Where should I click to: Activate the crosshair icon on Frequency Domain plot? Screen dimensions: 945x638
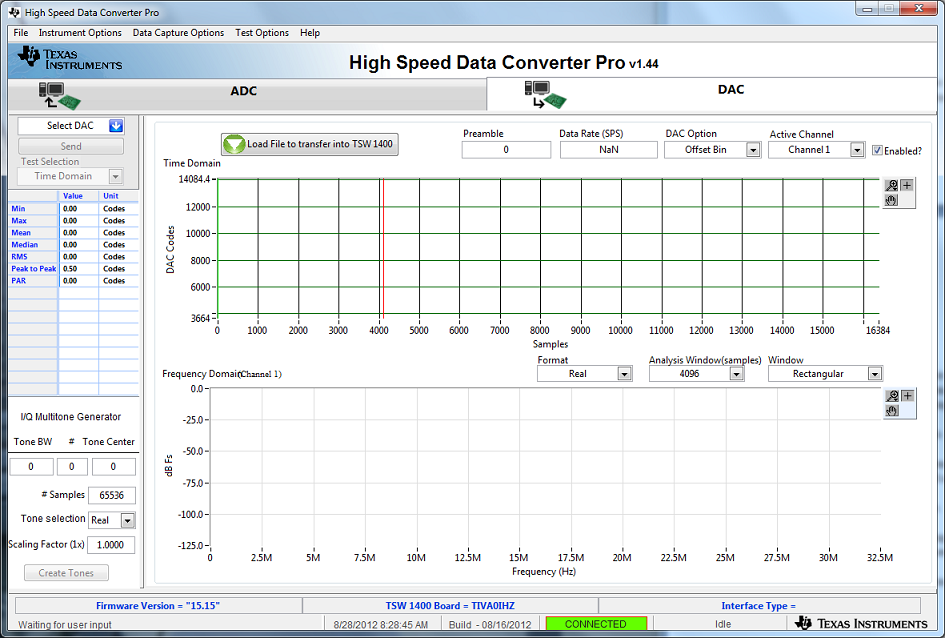(x=907, y=396)
